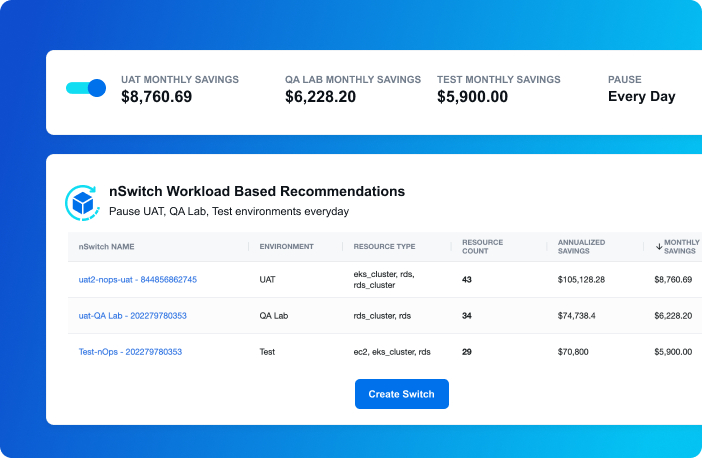Click resource count 43
702x458 pixels.
[467, 279]
